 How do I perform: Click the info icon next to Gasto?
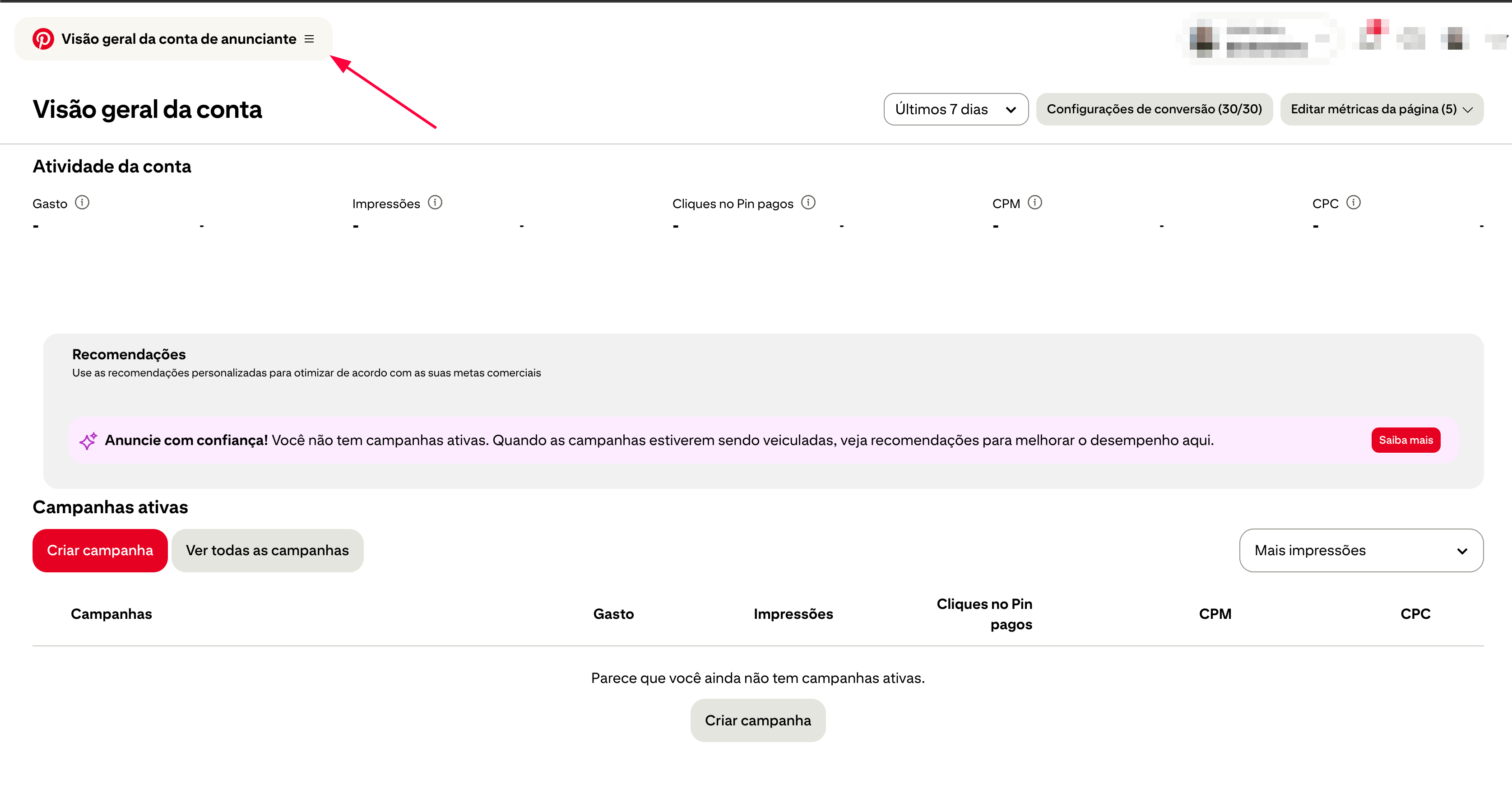click(x=82, y=203)
